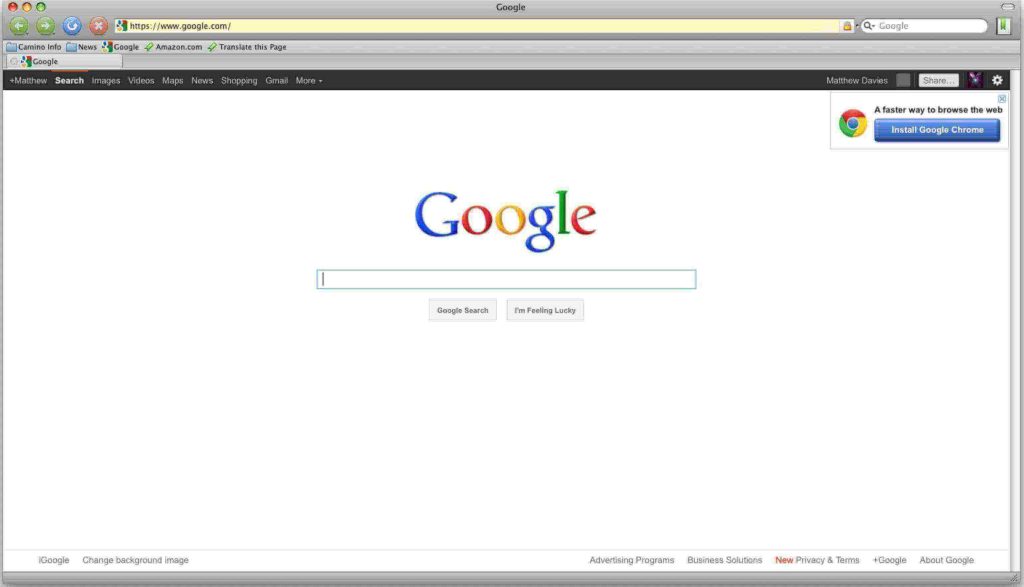Open the iGoogle footer link
The image size is (1024, 587).
54,560
